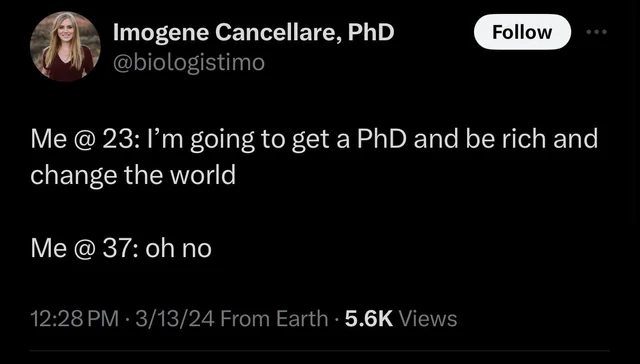Select the 'From Earth' location label

click(274, 319)
